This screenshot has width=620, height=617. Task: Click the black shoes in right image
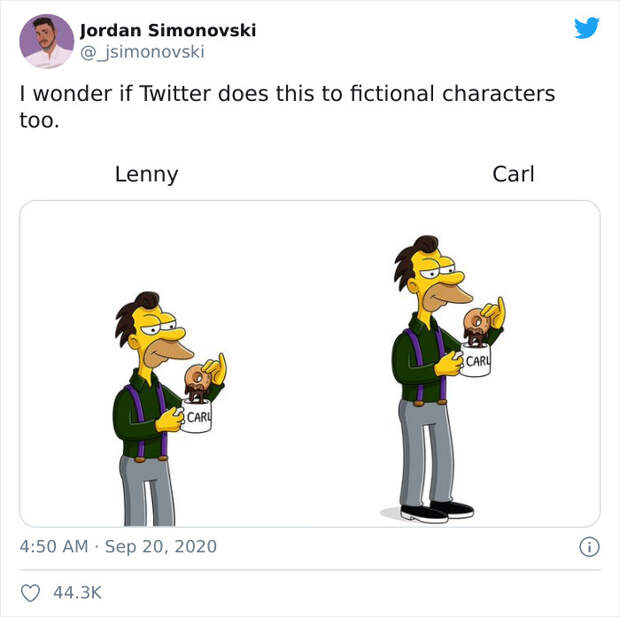click(x=437, y=511)
